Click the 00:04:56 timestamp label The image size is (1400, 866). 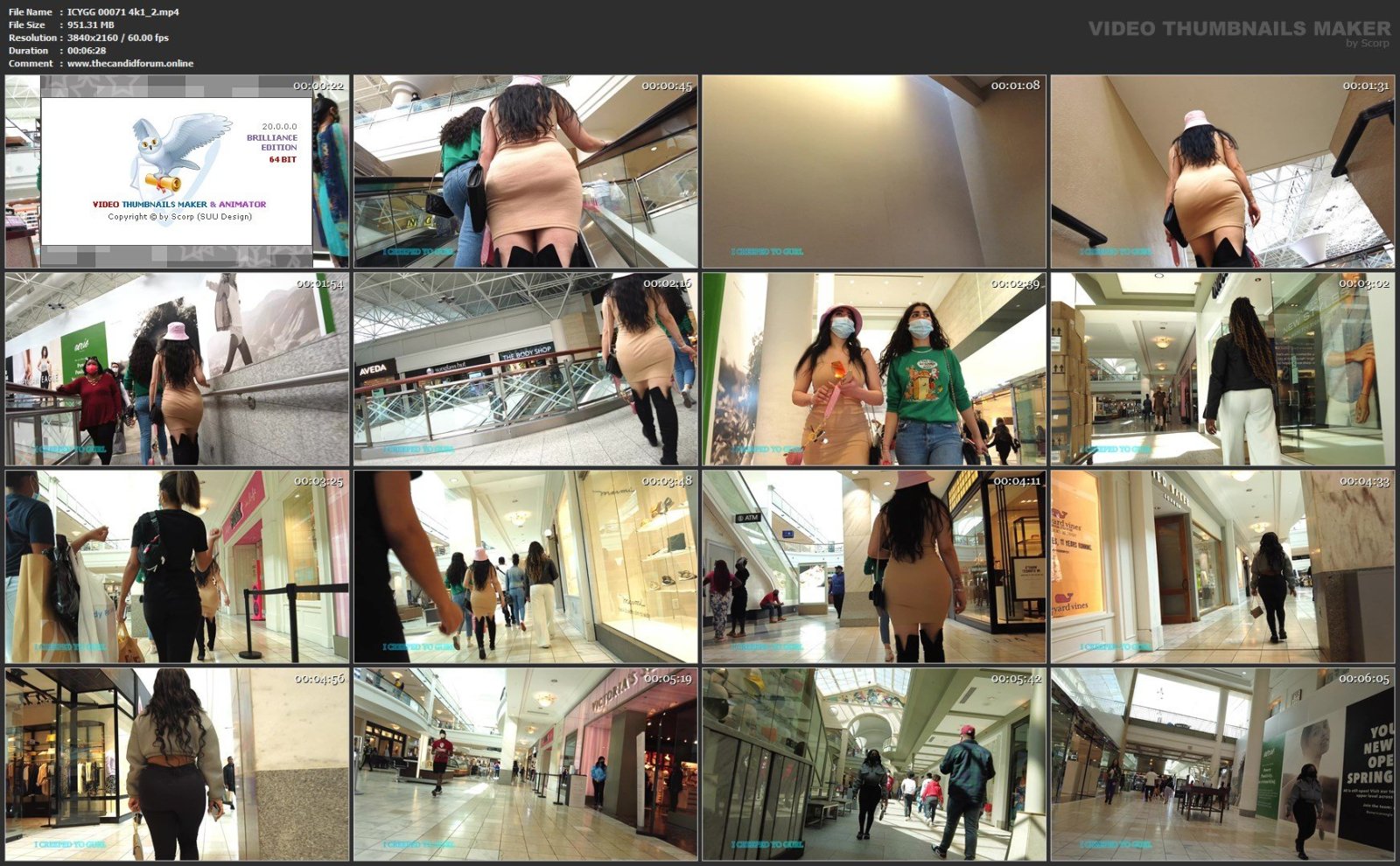point(319,679)
